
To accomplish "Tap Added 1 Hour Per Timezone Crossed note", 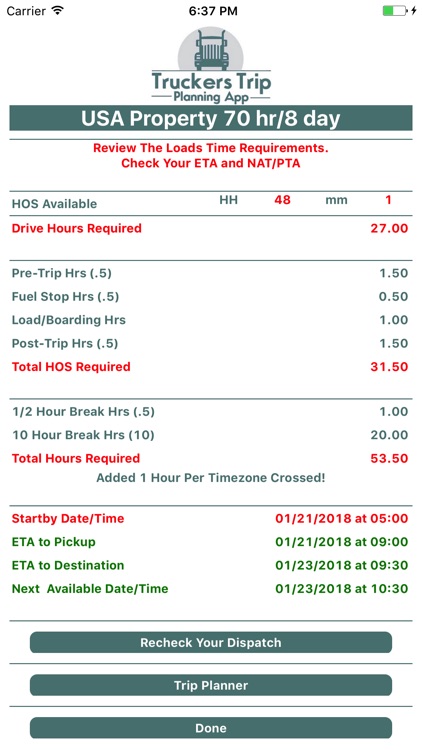I will pos(211,478).
